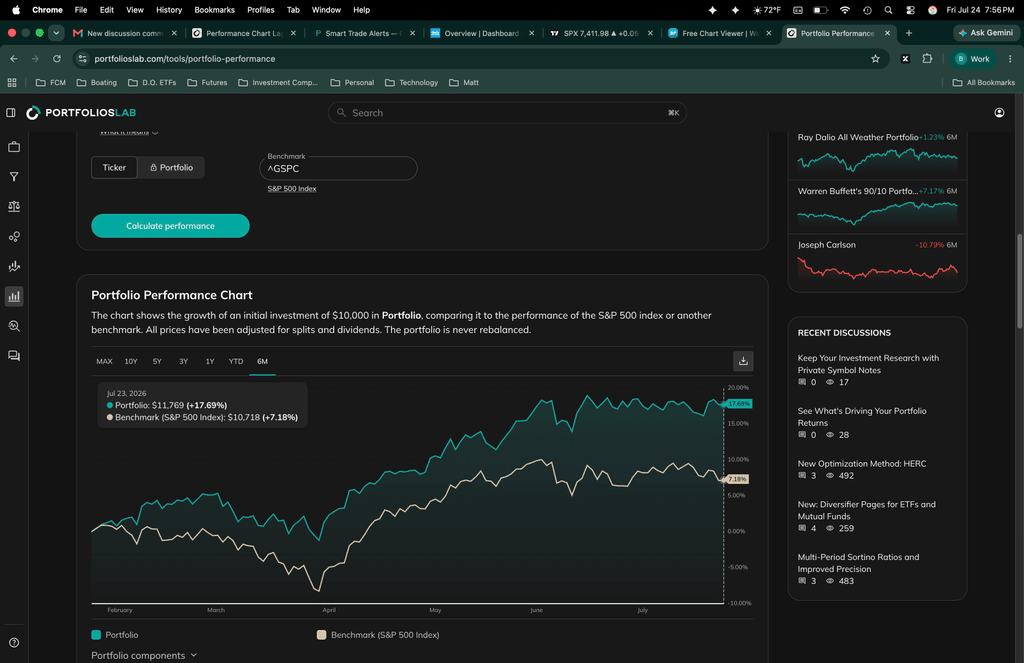Click the page vertical scrollbar
This screenshot has width=1024, height=663.
[1019, 281]
